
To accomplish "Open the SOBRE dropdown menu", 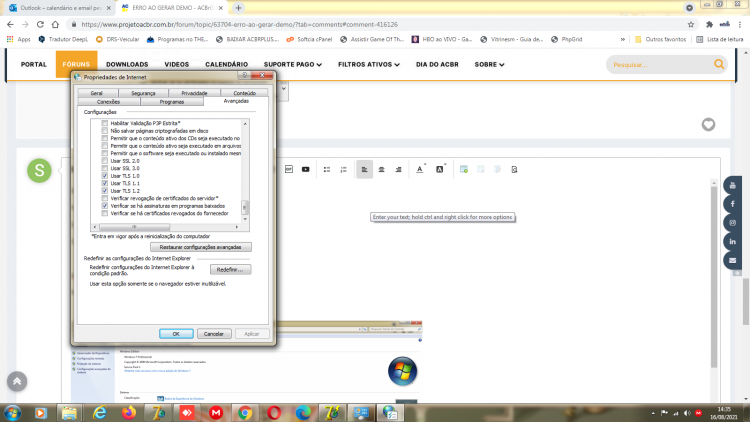I will coord(489,65).
